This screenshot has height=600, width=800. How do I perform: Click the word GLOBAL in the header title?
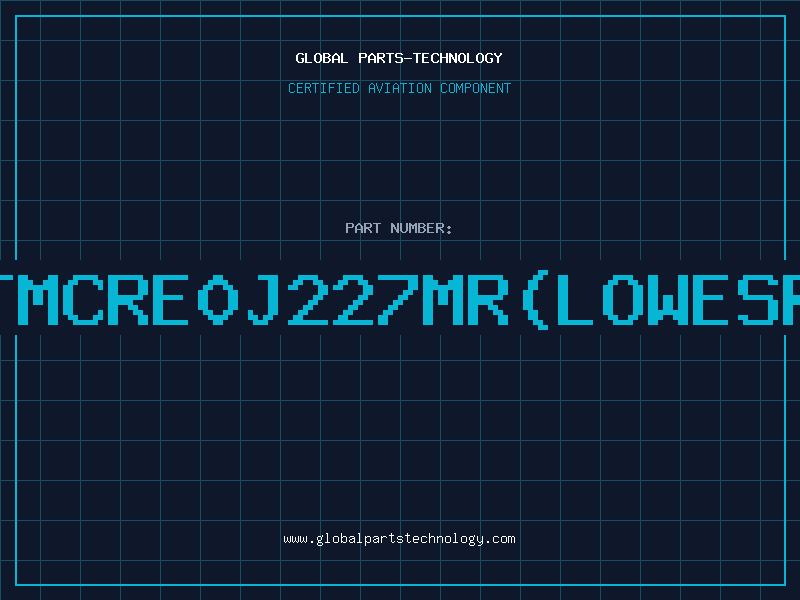pyautogui.click(x=322, y=58)
